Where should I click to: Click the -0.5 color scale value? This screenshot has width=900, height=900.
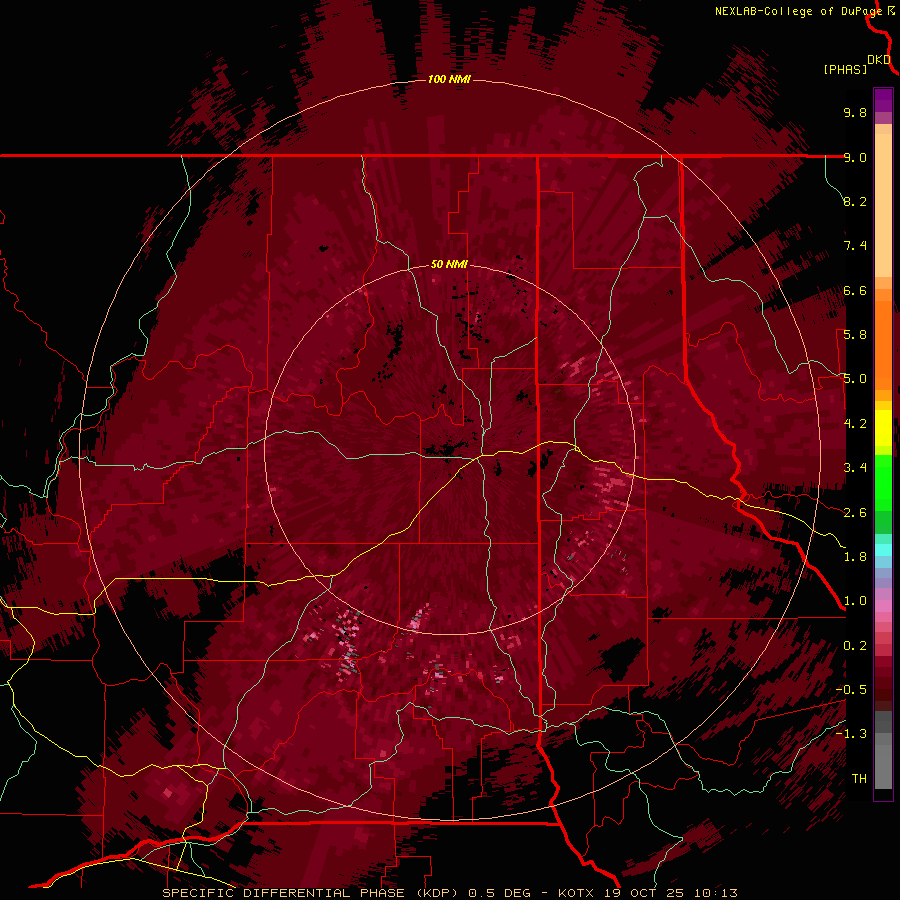click(x=851, y=690)
